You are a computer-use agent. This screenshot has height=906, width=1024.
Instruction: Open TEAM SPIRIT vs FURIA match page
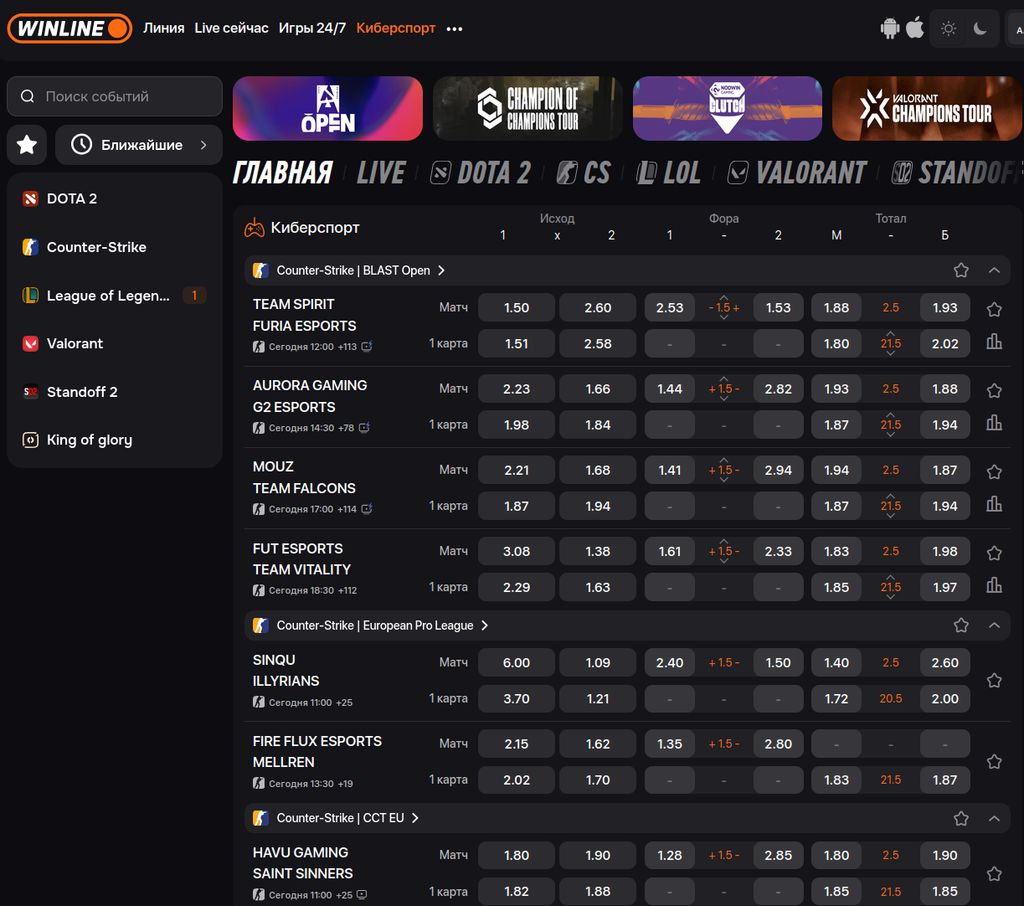(x=304, y=315)
